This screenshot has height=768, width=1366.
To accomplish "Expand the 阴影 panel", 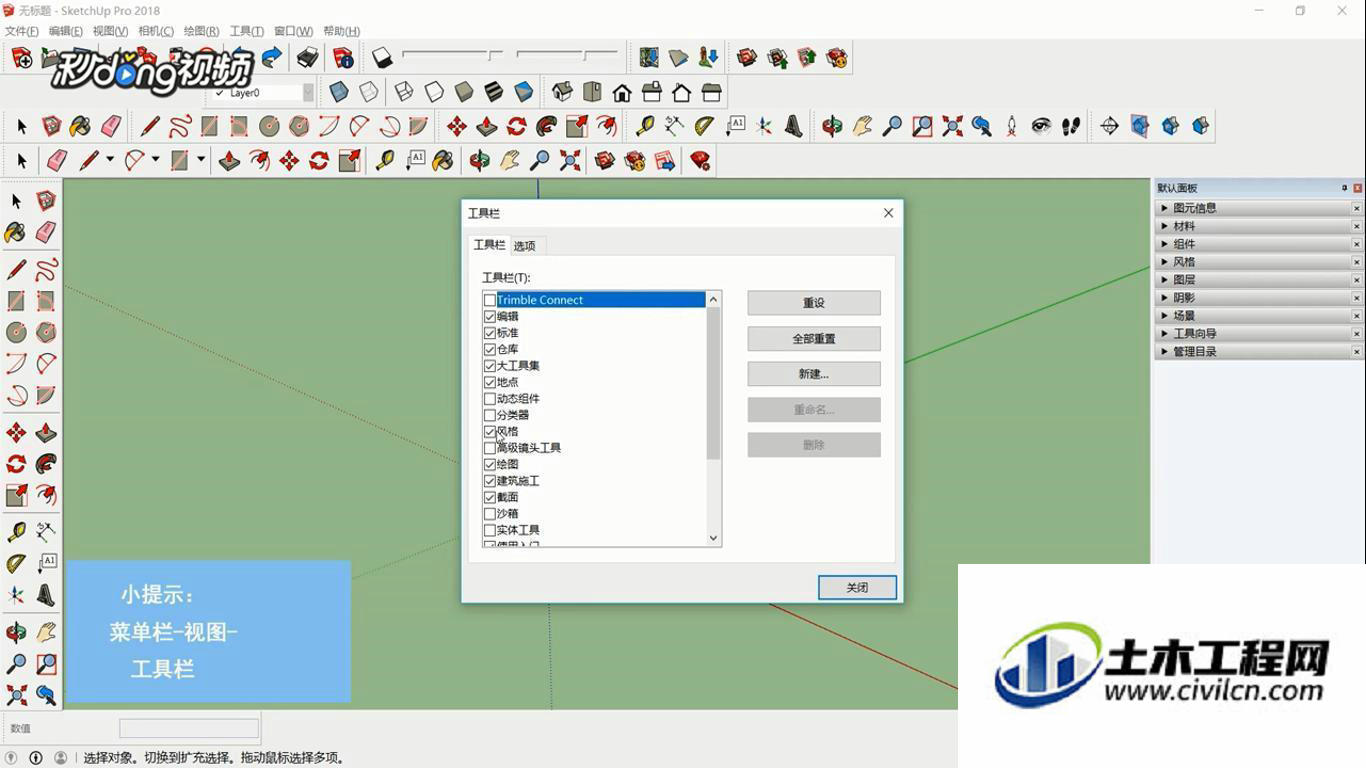I will [1164, 298].
